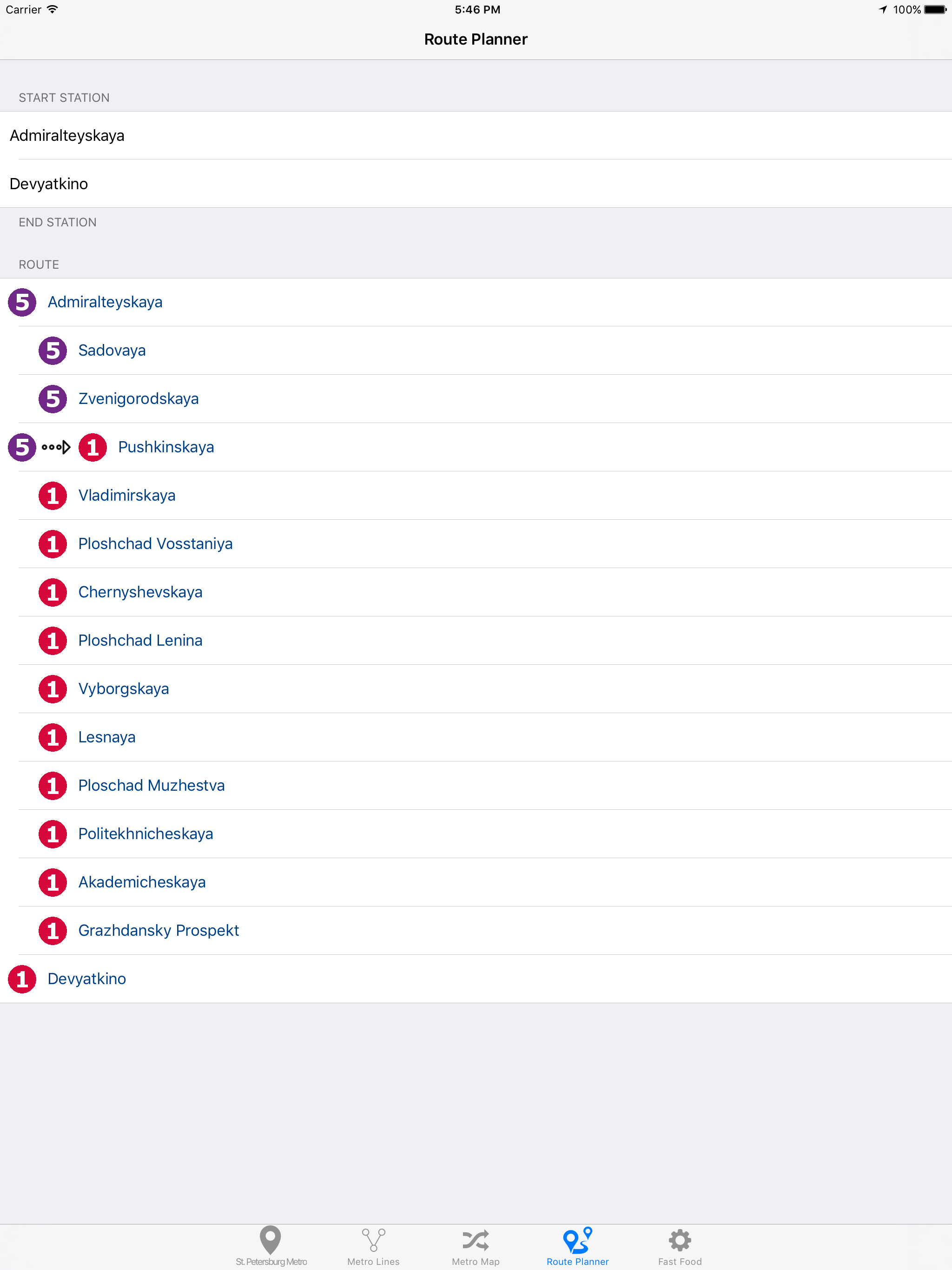
Task: Open Zvenigorodskaya station in the route
Action: [x=476, y=399]
